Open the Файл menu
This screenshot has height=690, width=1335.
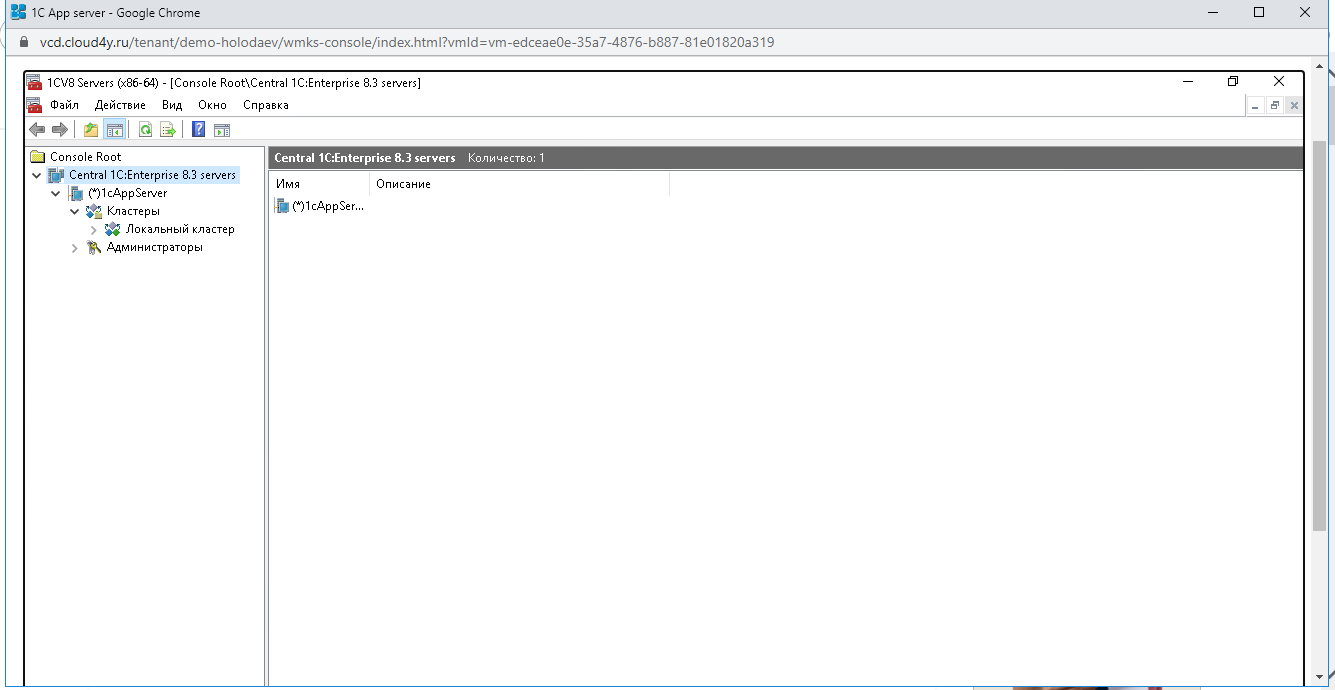[x=64, y=104]
